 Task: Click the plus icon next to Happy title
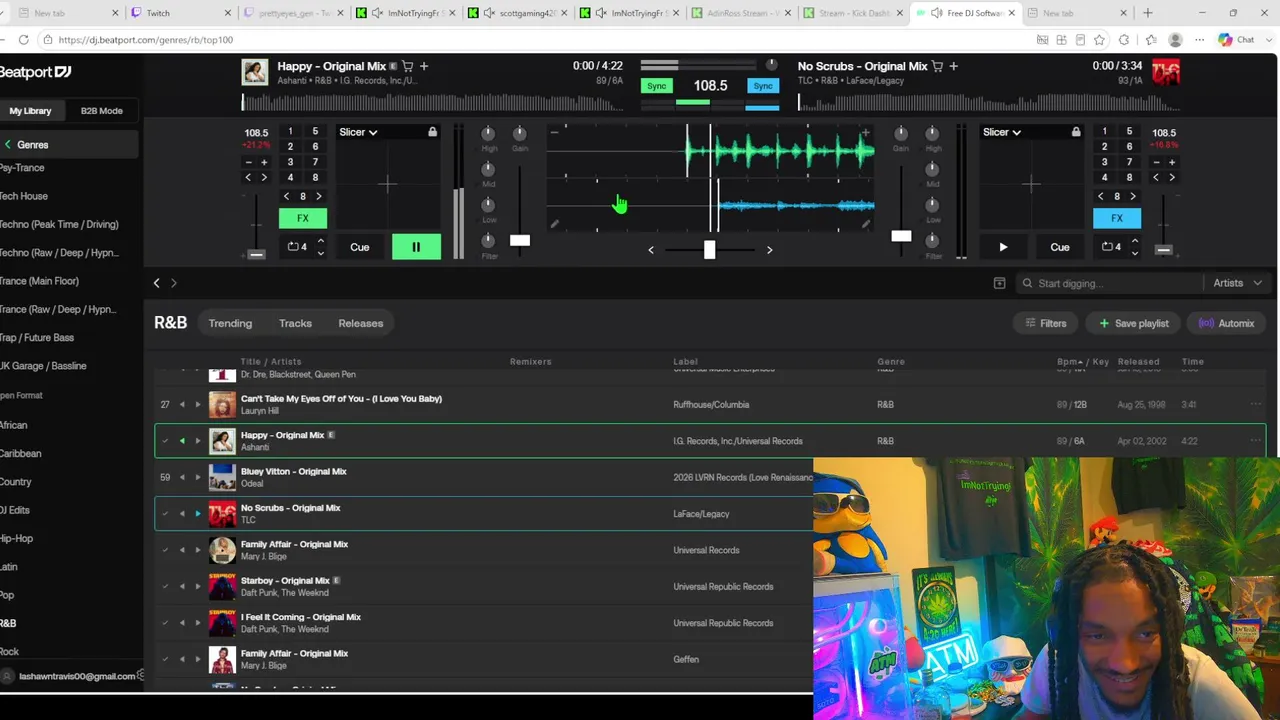(x=424, y=66)
